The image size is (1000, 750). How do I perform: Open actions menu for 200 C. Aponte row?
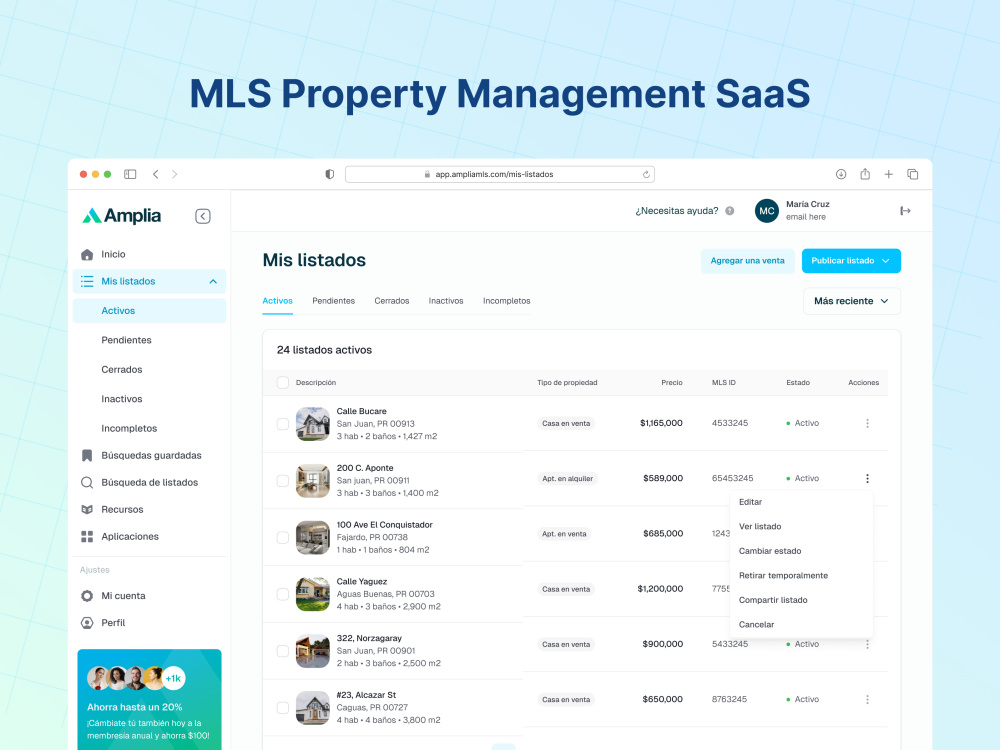867,478
